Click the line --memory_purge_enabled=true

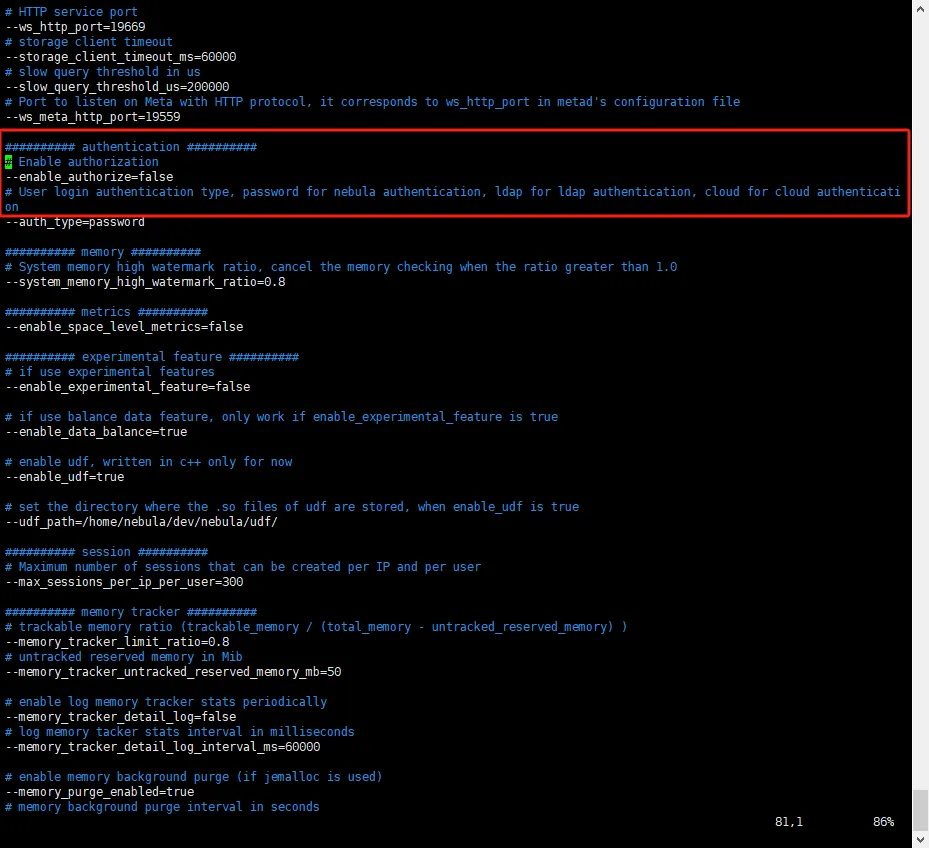click(100, 792)
